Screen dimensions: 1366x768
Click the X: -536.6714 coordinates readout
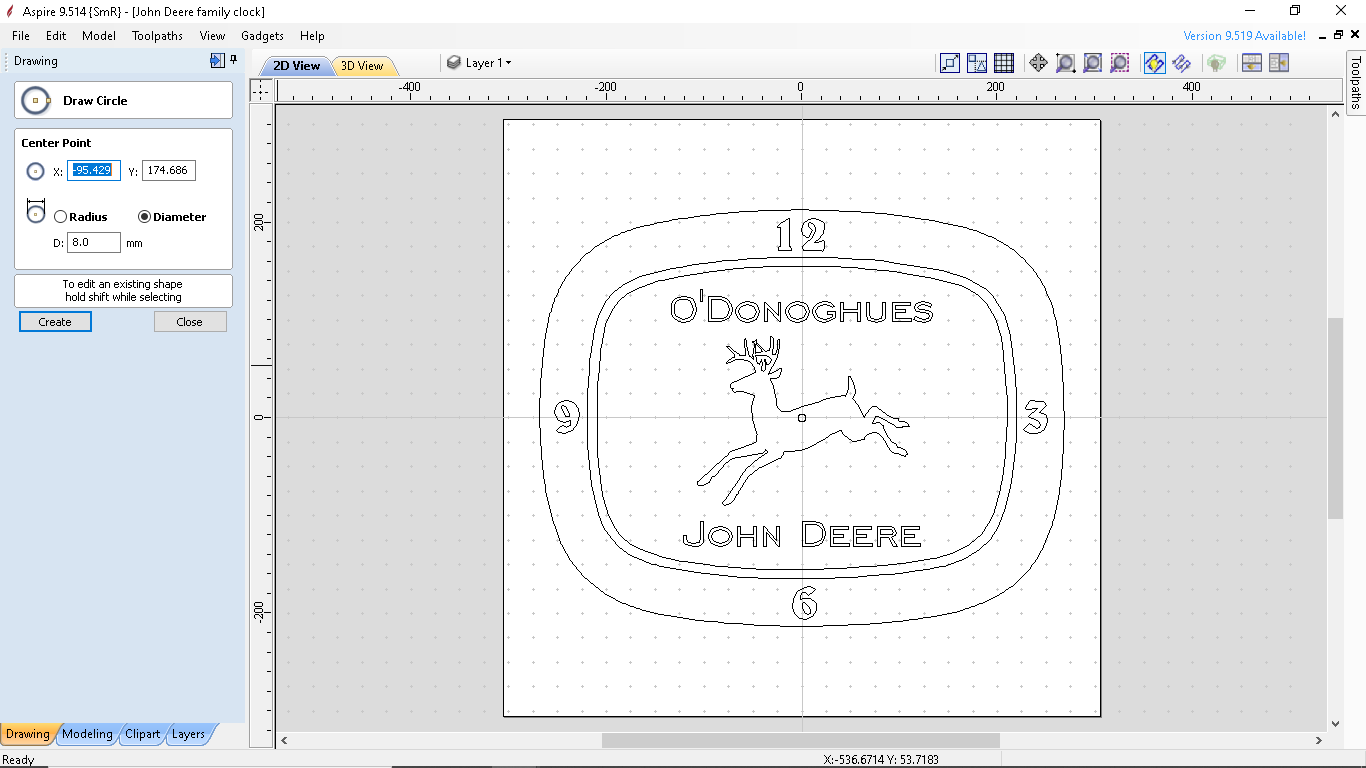pos(881,760)
